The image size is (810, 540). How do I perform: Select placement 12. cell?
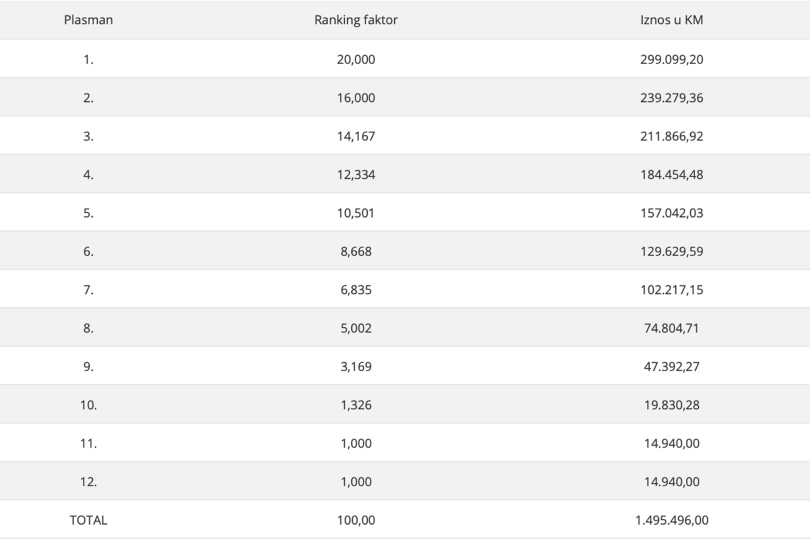click(x=88, y=482)
